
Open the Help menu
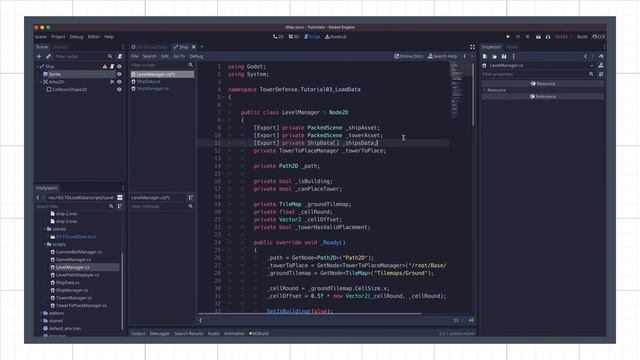109,37
